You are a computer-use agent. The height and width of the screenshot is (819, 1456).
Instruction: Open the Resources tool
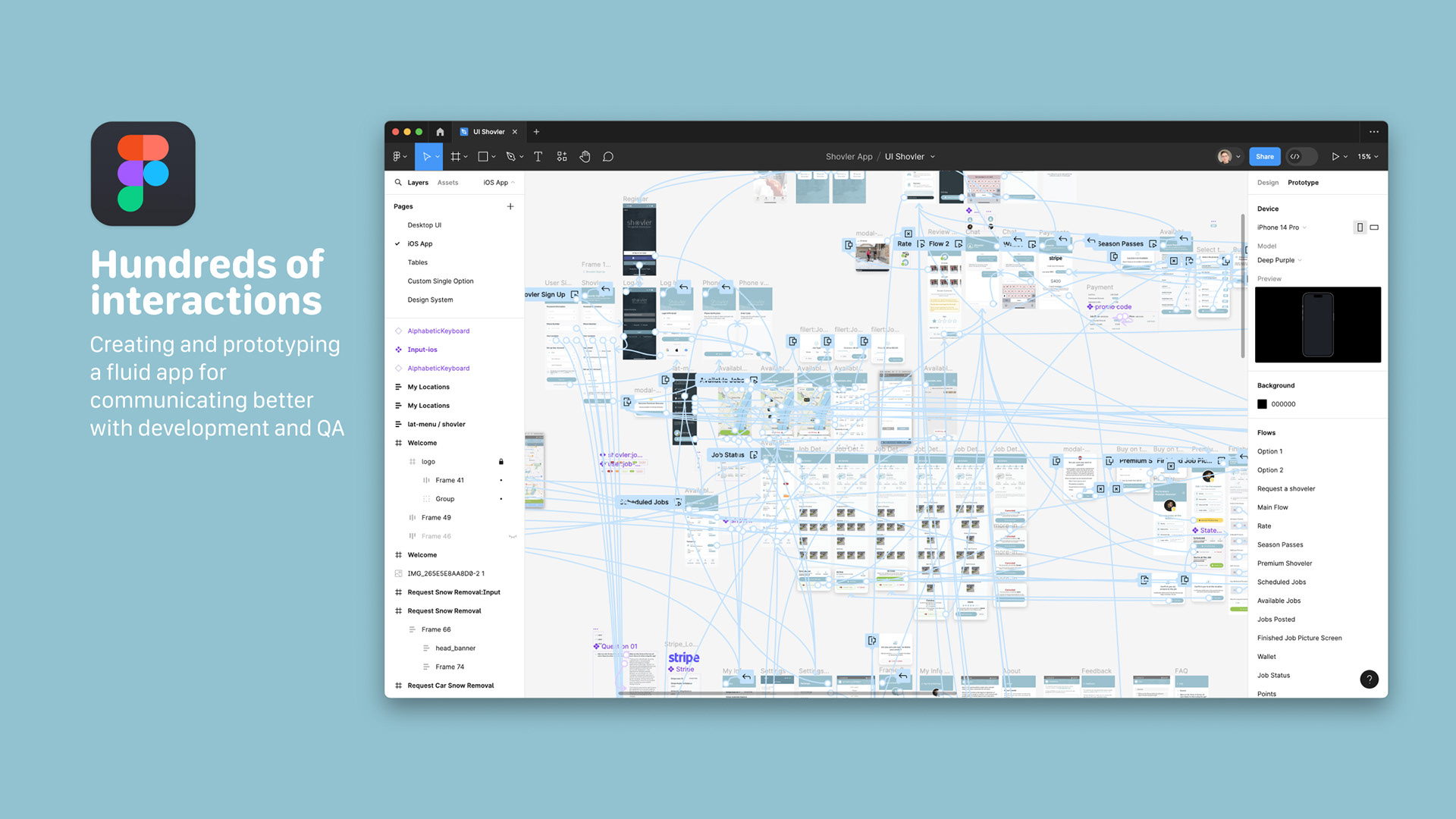tap(562, 157)
